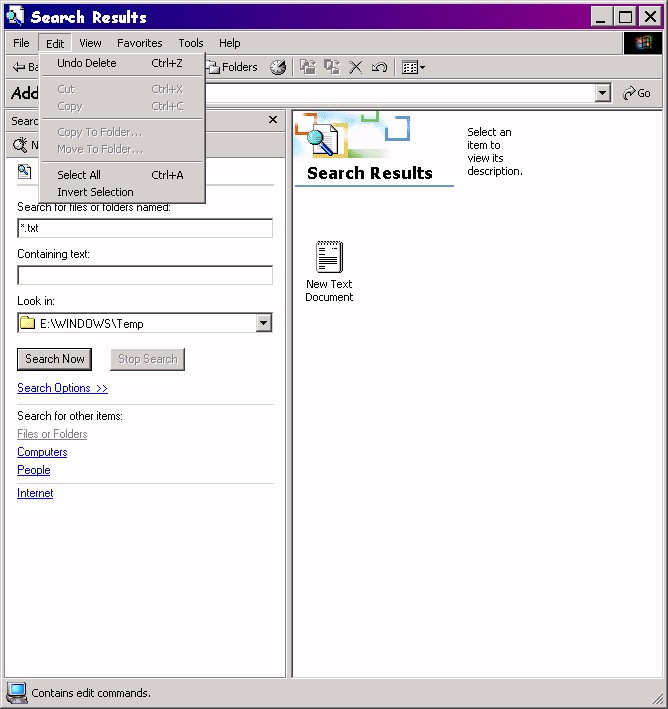Click the file name field containing *.txt
Screen dimensions: 668x709
145,228
